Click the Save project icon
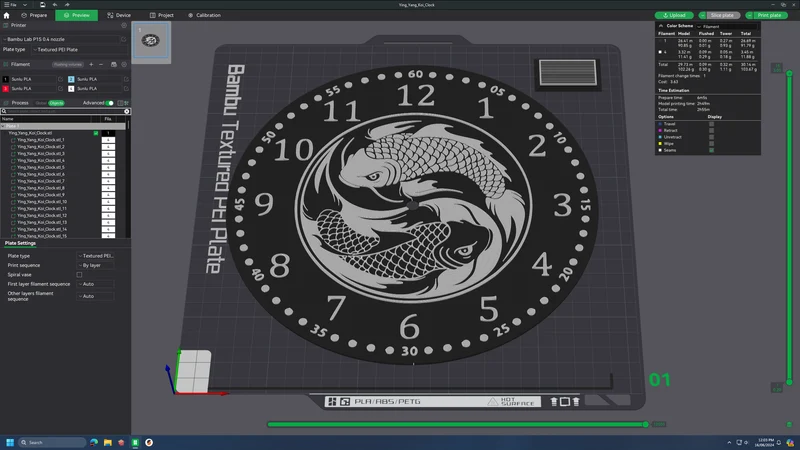This screenshot has width=800, height=450. point(42,5)
